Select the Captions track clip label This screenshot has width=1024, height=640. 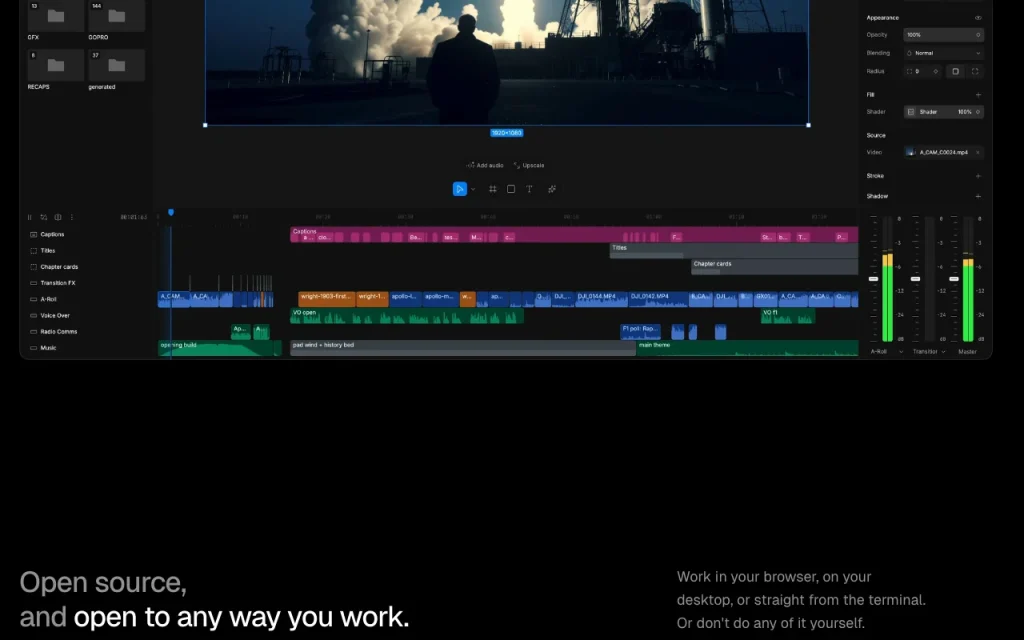coord(305,231)
